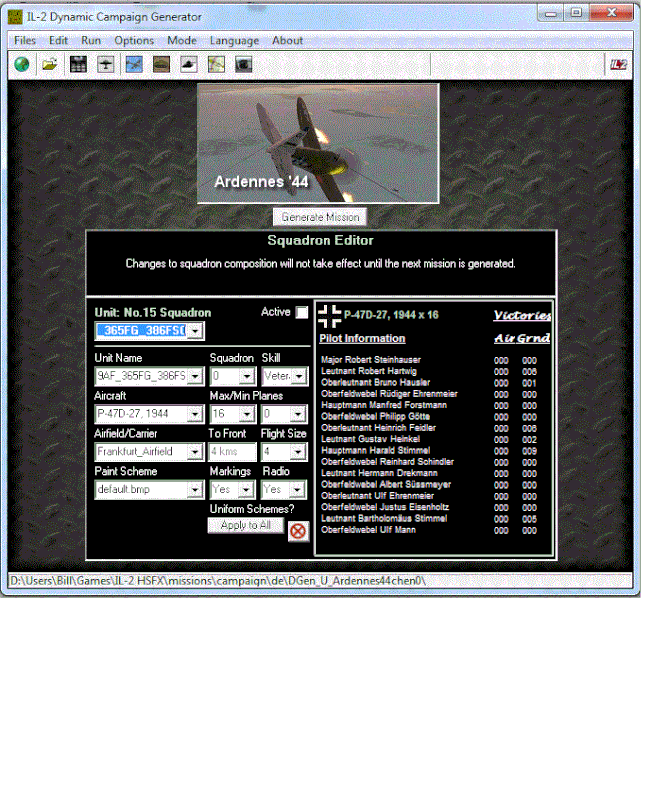
Task: Toggle the Active checkbox
Action: point(302,312)
